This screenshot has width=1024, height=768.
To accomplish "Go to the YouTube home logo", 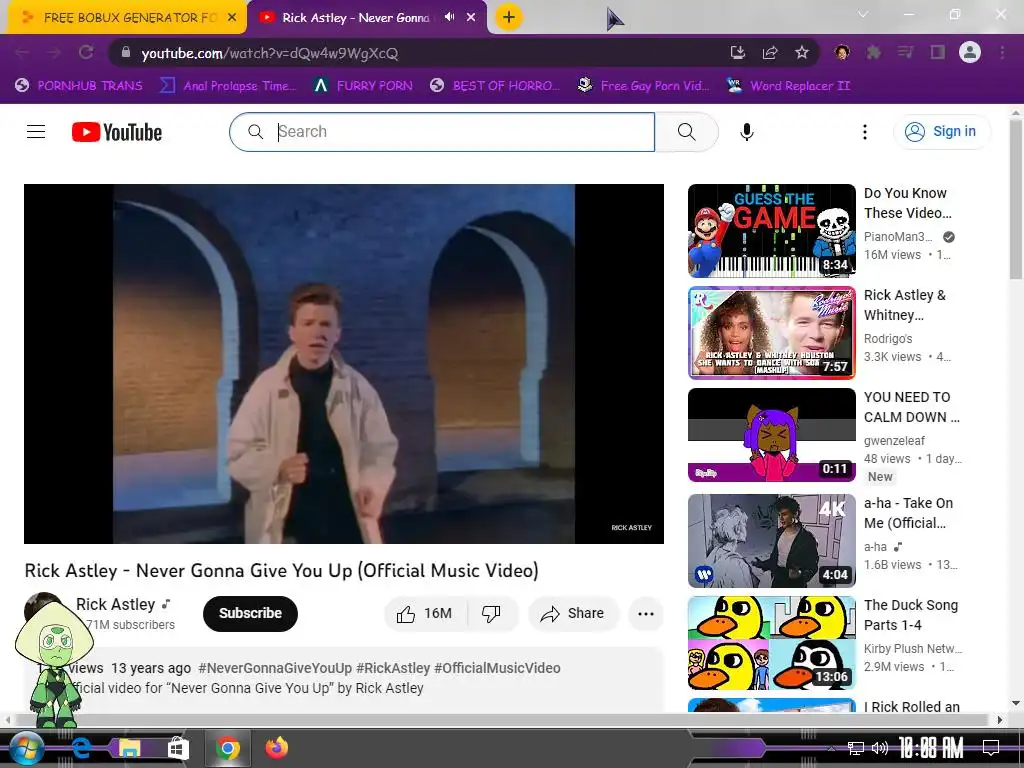I will click(x=117, y=132).
